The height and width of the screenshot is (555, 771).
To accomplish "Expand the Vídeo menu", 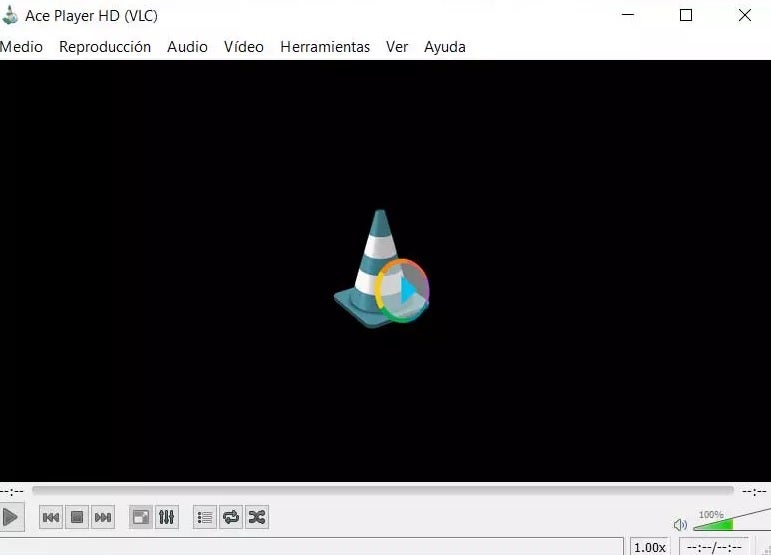I will [244, 47].
